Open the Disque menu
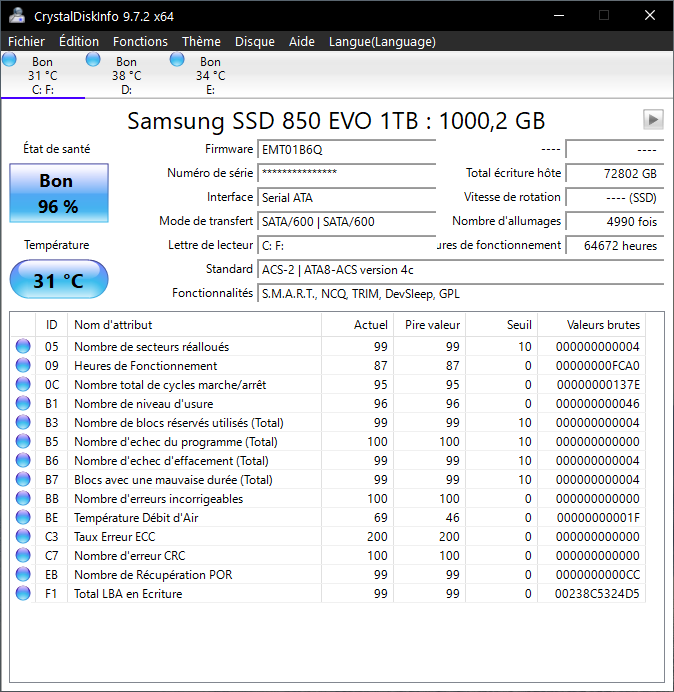The width and height of the screenshot is (674, 692). 255,41
